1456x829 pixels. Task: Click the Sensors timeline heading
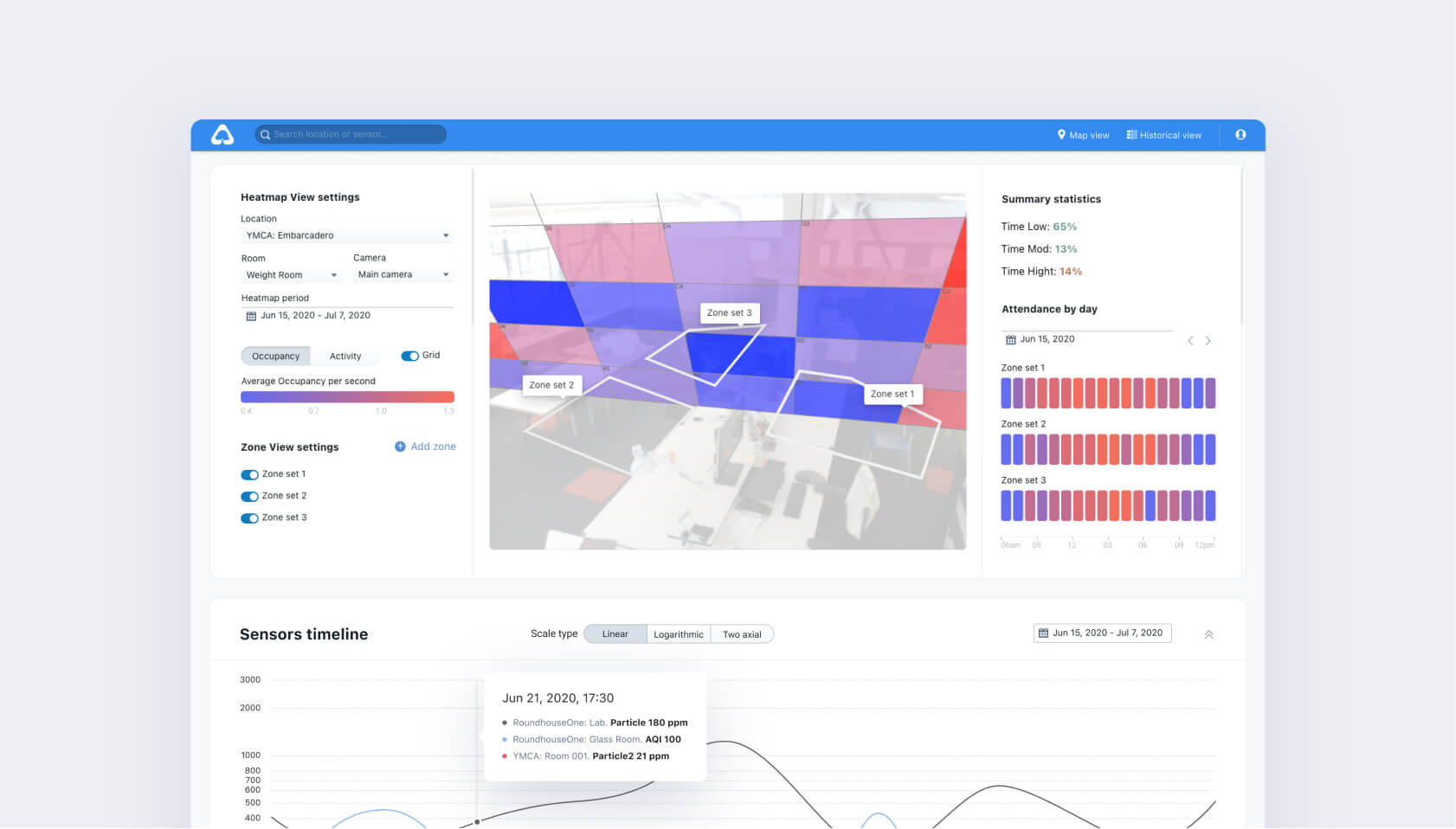tap(304, 634)
